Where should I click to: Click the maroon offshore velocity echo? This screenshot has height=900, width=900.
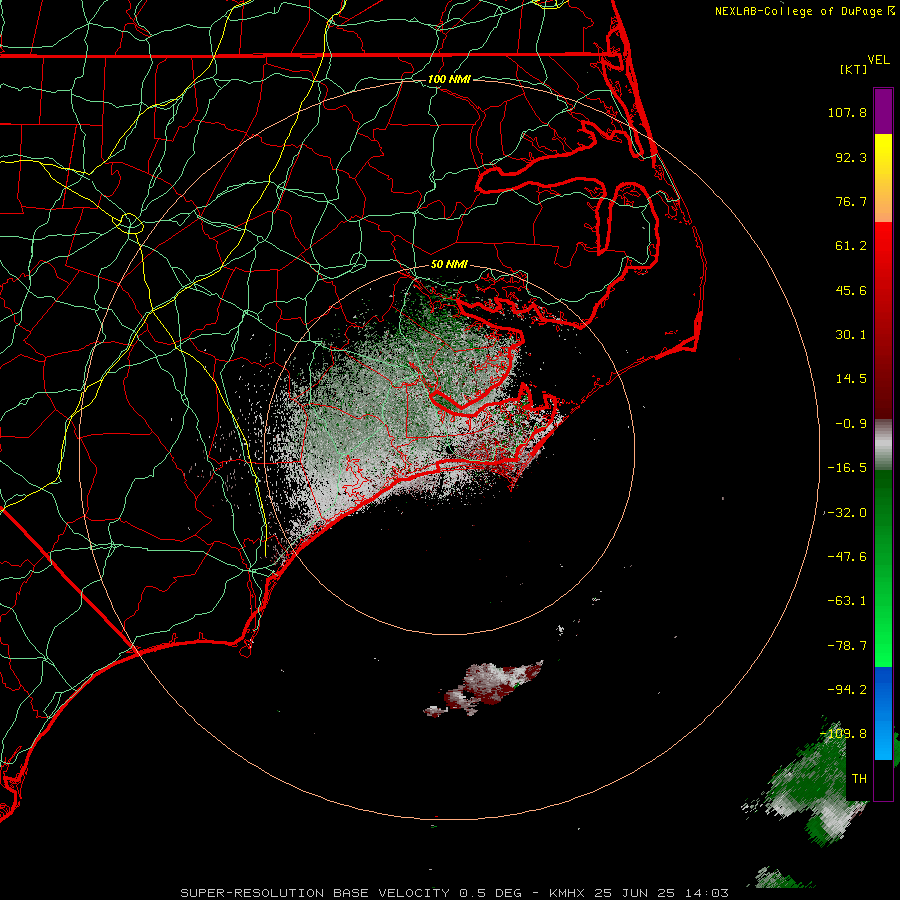(488, 687)
